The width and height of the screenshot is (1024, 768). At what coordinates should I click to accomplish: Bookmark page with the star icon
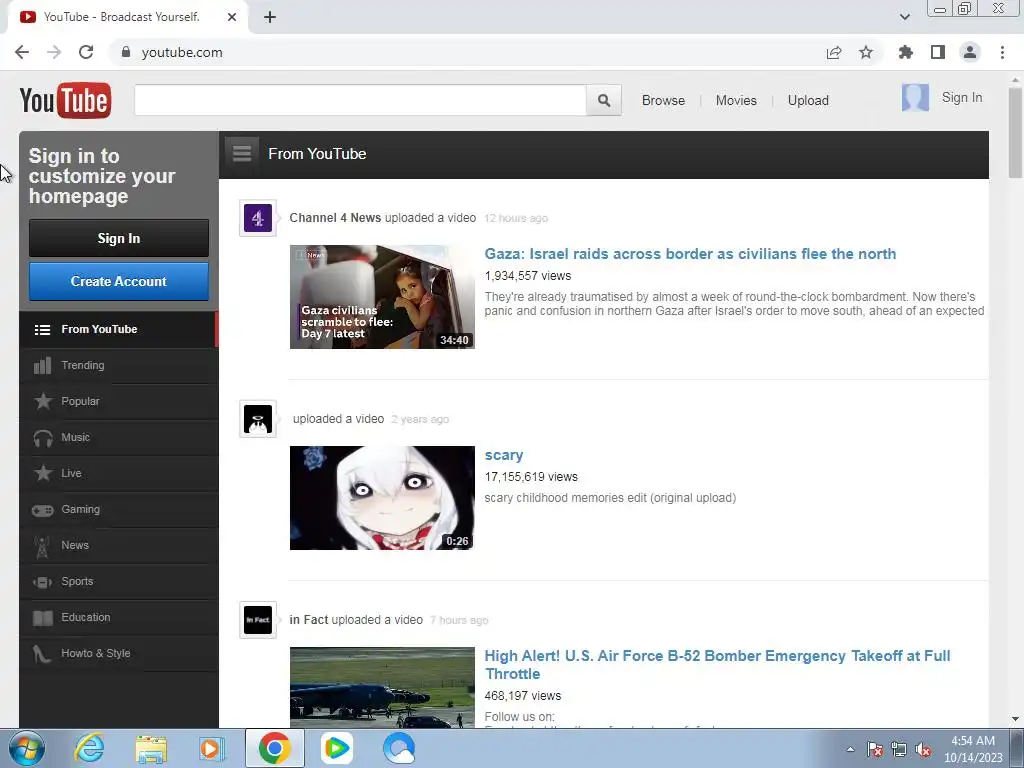coord(866,52)
